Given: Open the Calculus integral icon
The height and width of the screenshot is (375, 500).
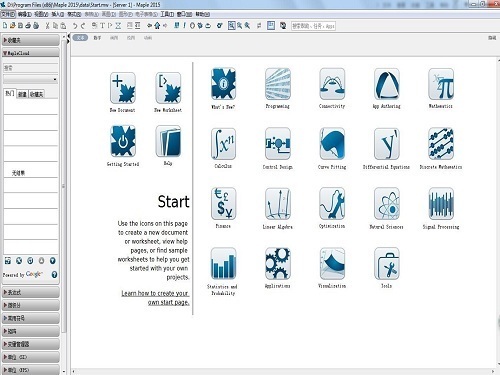Looking at the screenshot, I should click(223, 144).
